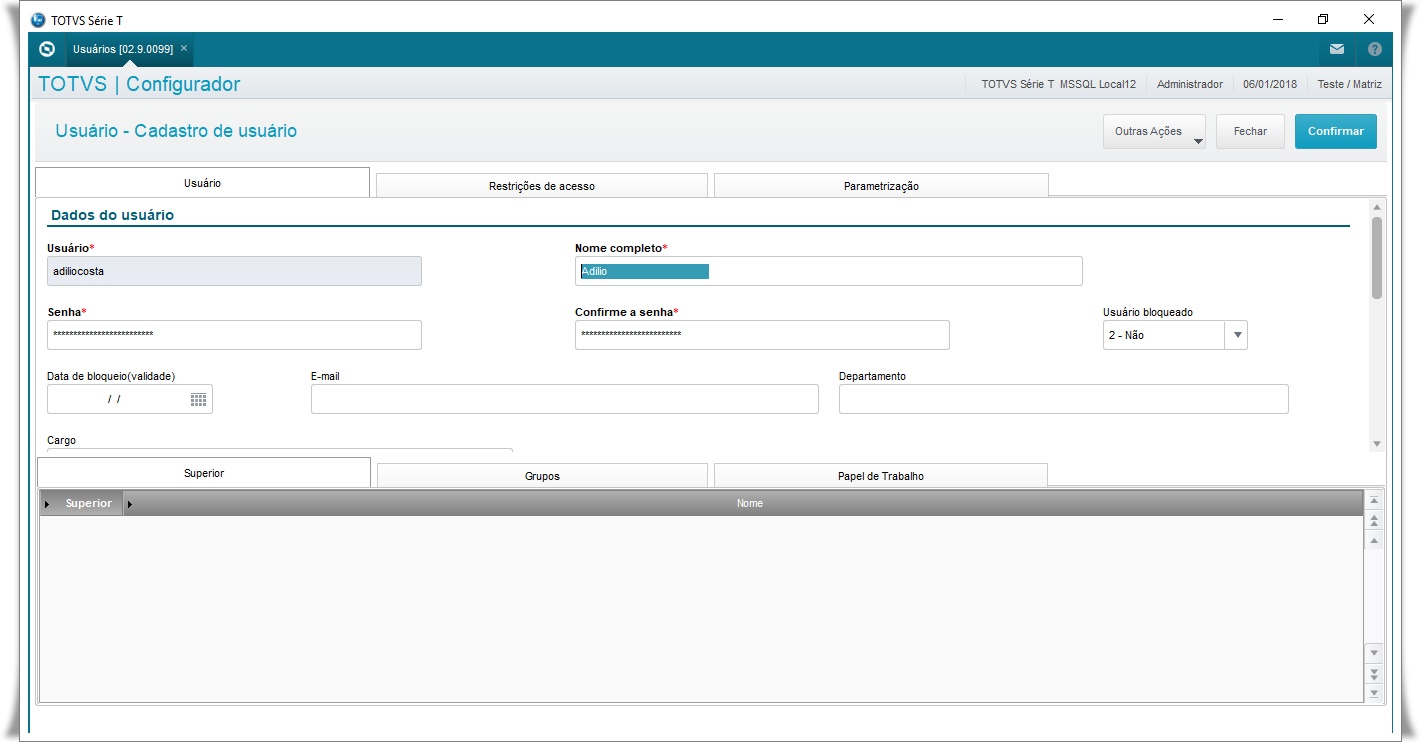This screenshot has height=742, width=1421.
Task: Click the Usuário - Cadastro de usuário heading
Action: tap(176, 131)
